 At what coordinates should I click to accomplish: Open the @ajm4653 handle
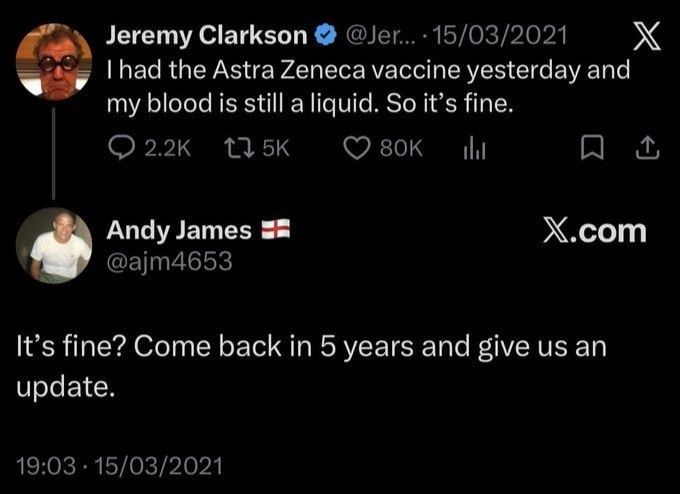(x=170, y=262)
